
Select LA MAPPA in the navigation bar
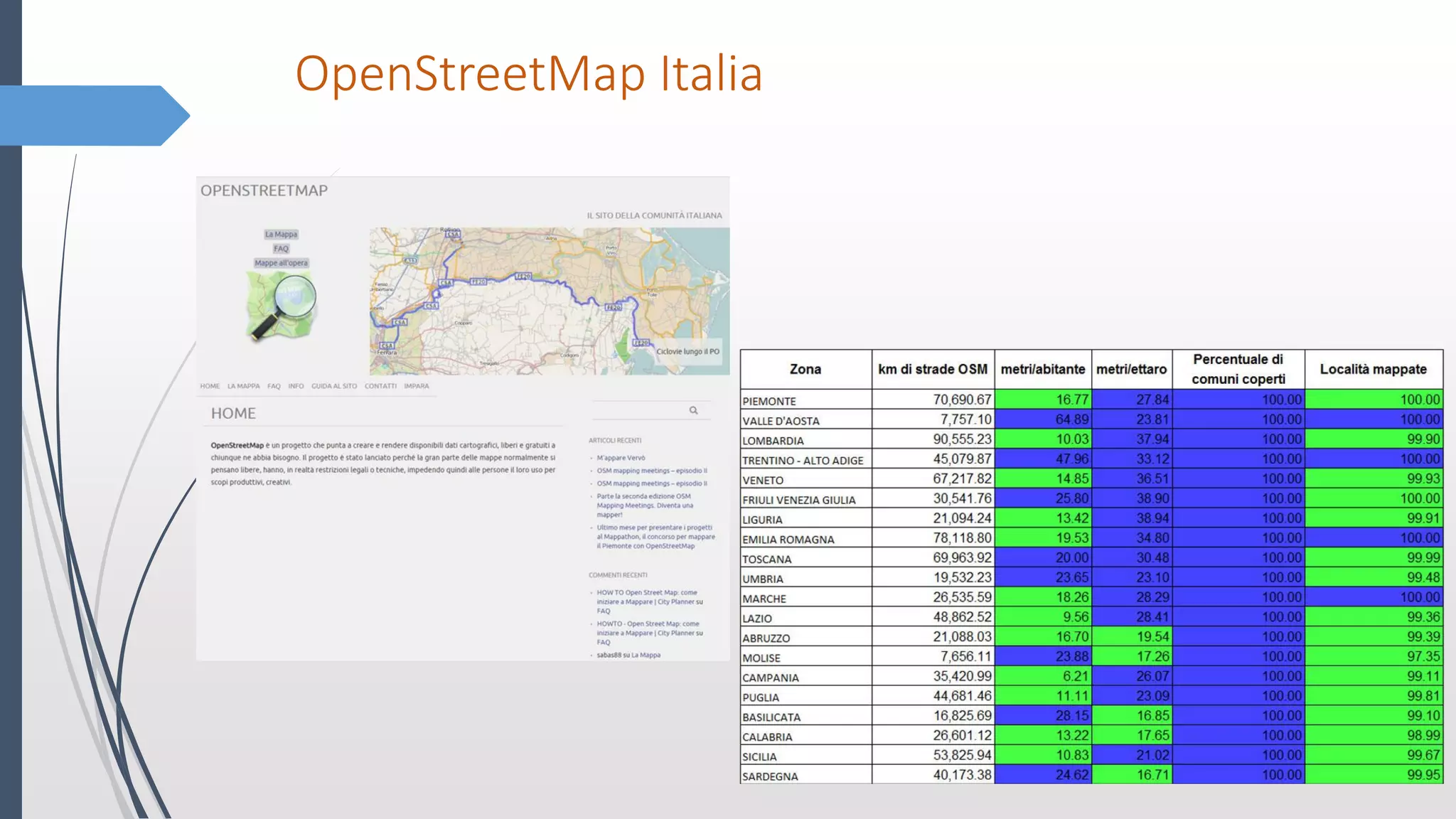click(x=243, y=386)
